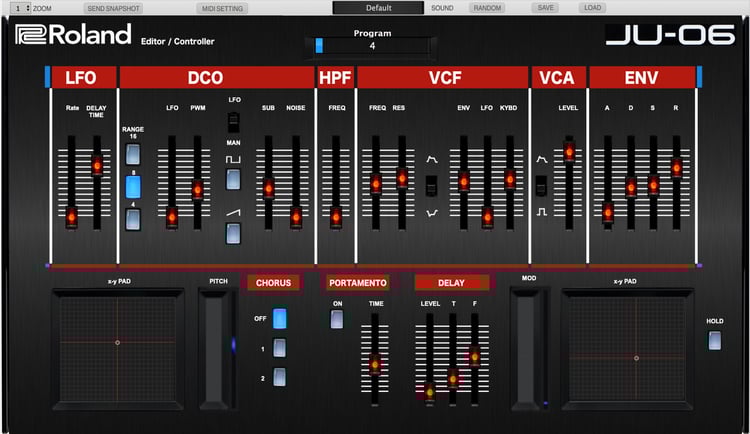Click the ENV Attack slider knob

pyautogui.click(x=608, y=213)
